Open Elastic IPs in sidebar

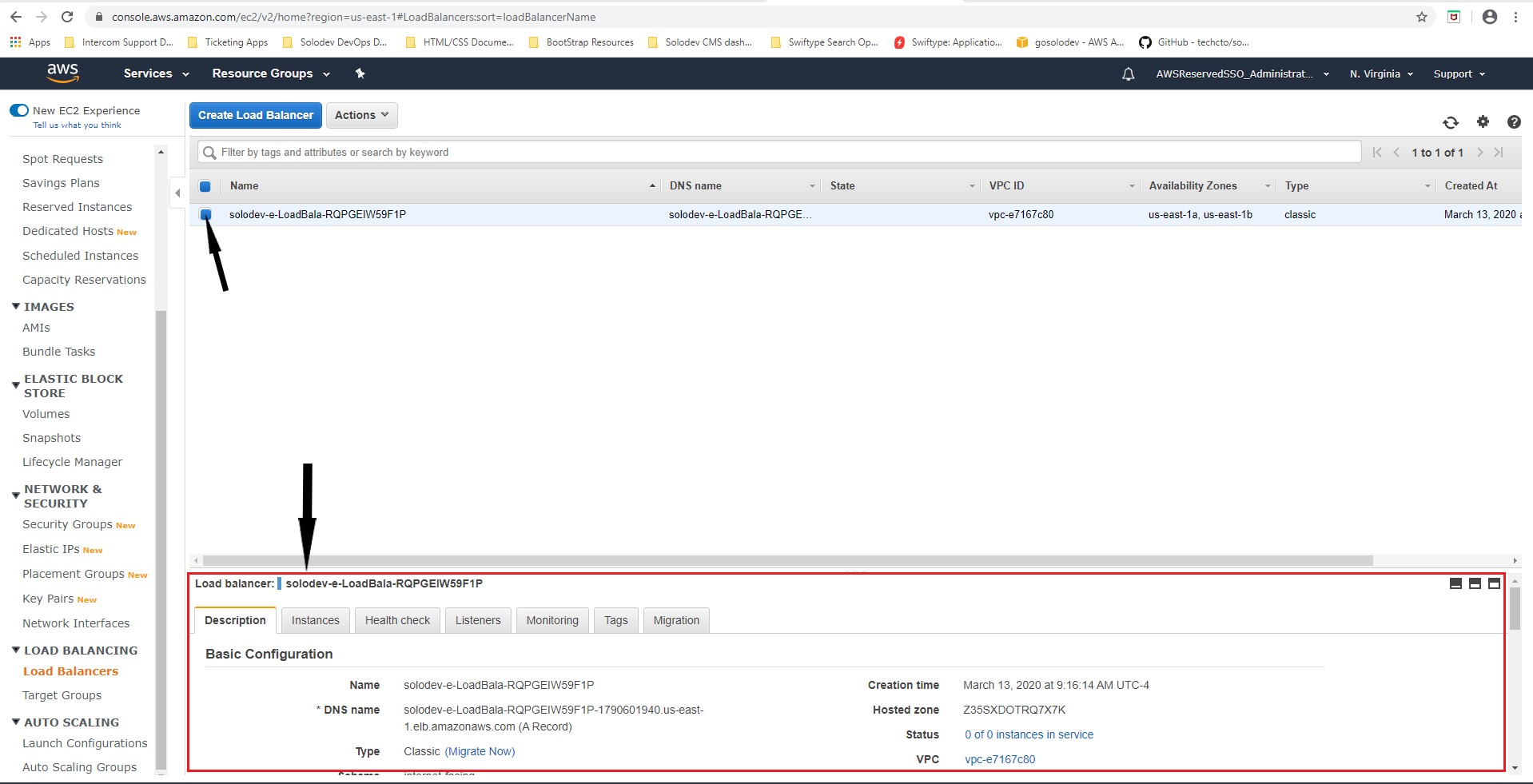click(x=50, y=549)
